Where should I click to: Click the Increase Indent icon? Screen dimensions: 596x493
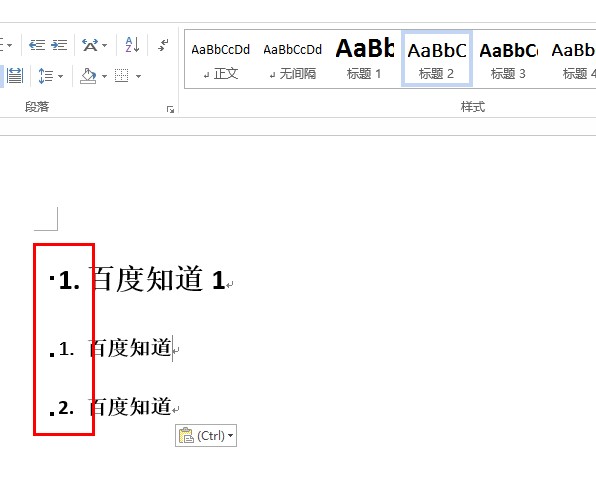(x=59, y=45)
